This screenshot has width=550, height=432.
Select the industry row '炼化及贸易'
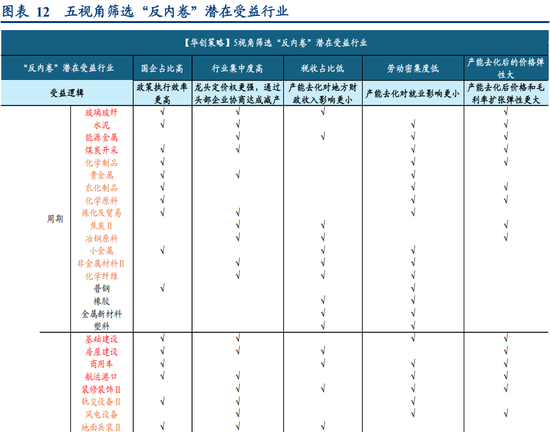(101, 213)
